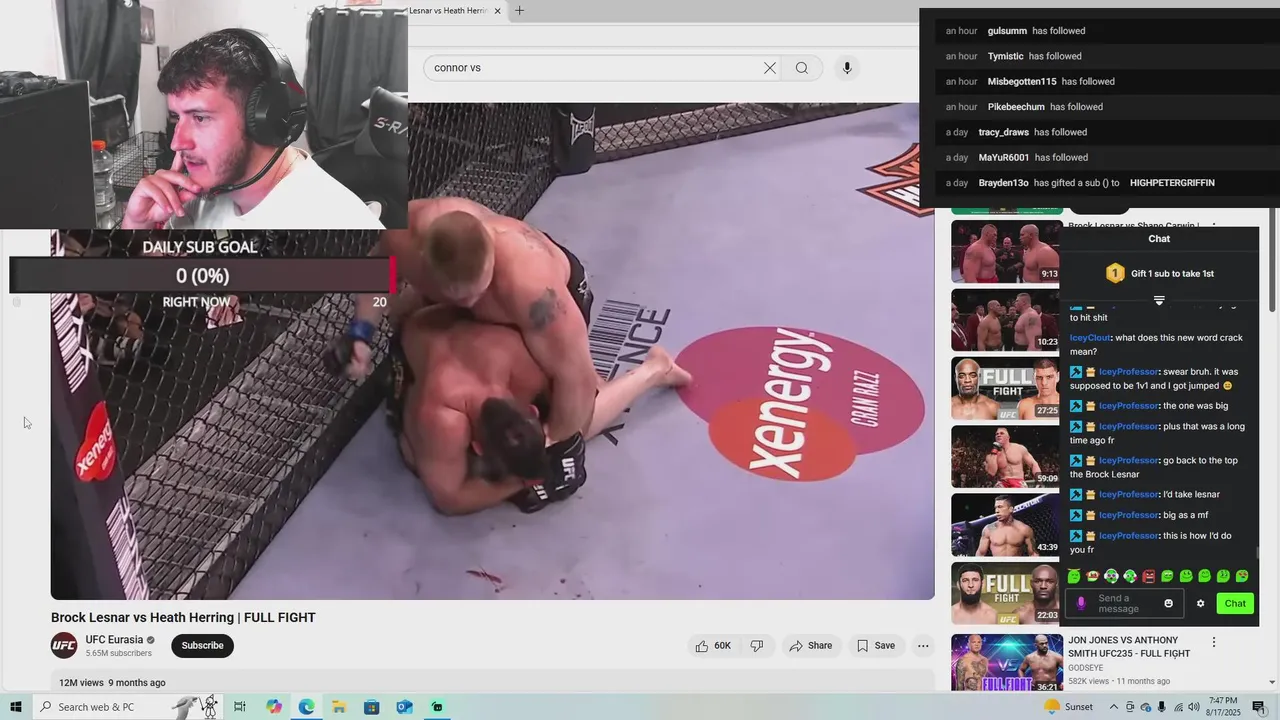Viewport: 1280px width, 720px height.
Task: Open Windows Start menu
Action: [x=16, y=707]
